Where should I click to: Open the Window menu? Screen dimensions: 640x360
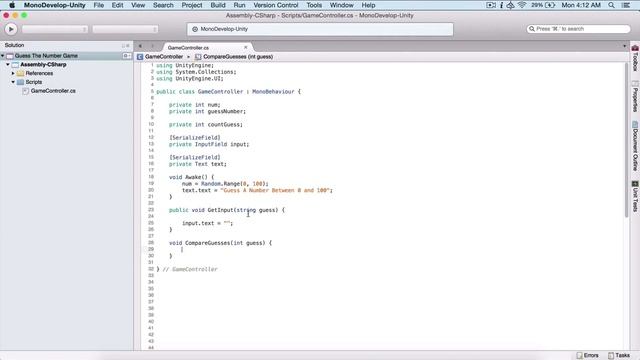(x=341, y=5)
